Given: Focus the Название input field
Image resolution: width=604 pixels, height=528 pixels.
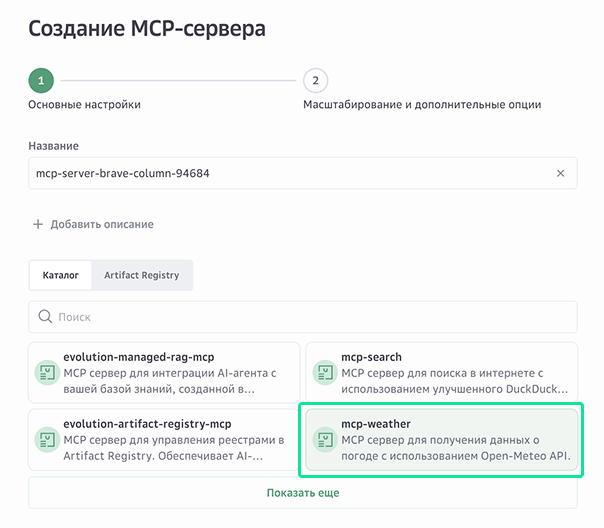Looking at the screenshot, I should (x=290, y=173).
